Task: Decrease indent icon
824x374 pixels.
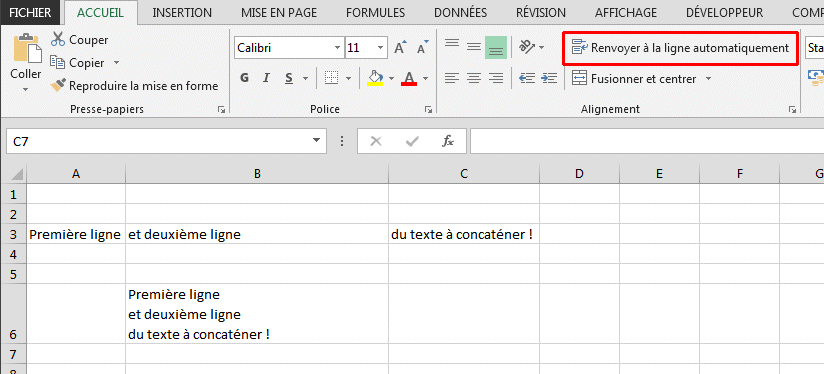Action: point(526,79)
